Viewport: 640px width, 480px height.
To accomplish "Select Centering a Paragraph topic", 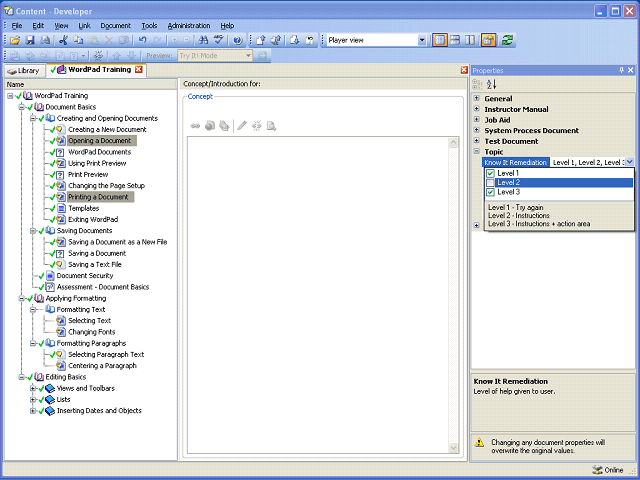I will 102,366.
